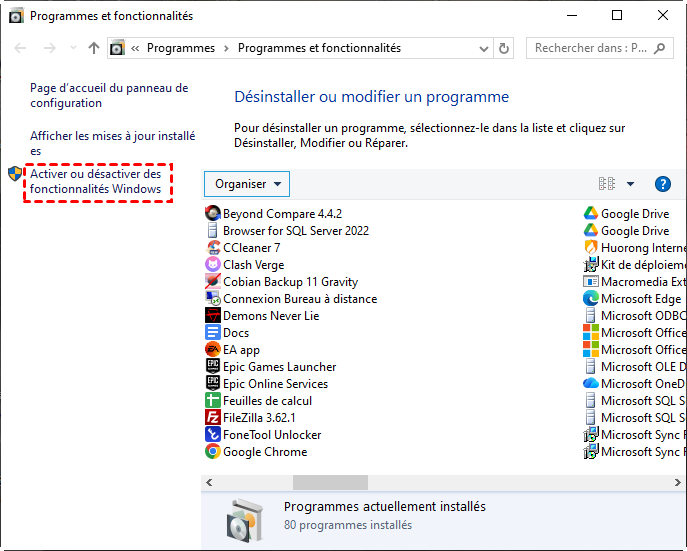
Task: Click the Connexion Bureau à distance icon
Action: coord(212,298)
